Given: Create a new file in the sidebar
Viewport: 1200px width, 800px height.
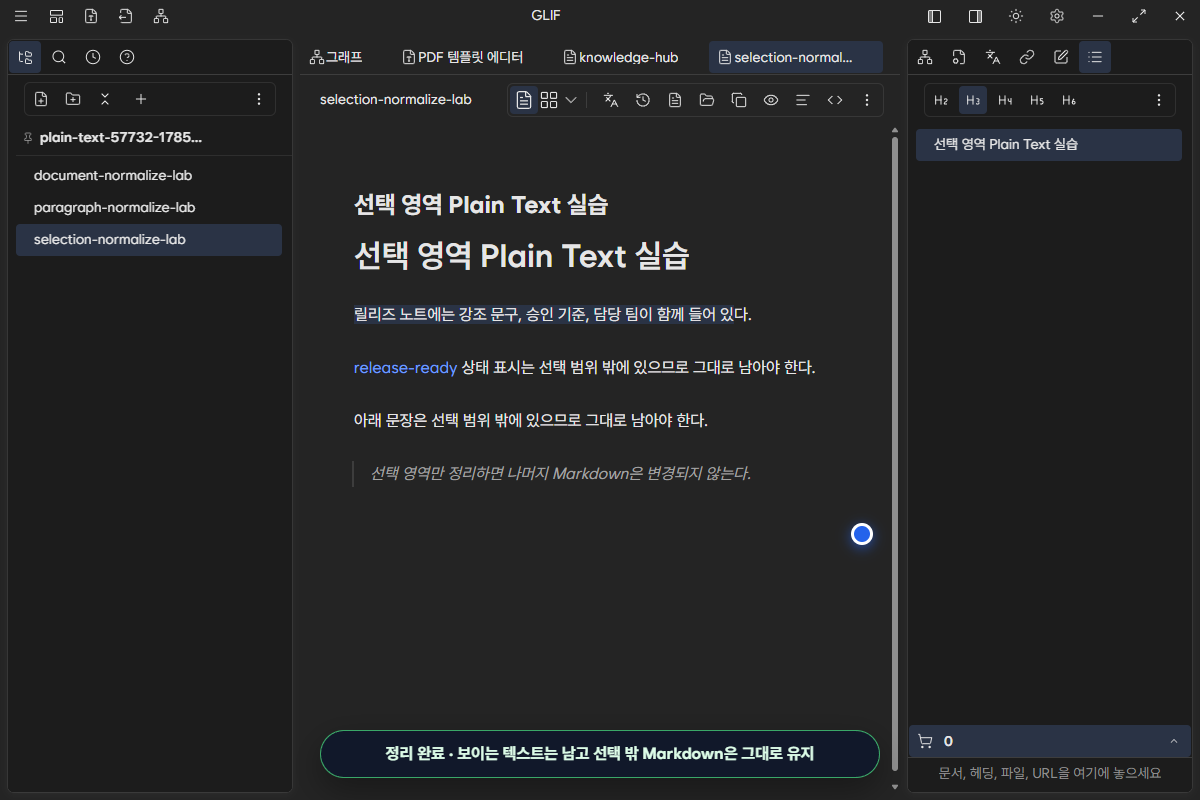Looking at the screenshot, I should (41, 99).
